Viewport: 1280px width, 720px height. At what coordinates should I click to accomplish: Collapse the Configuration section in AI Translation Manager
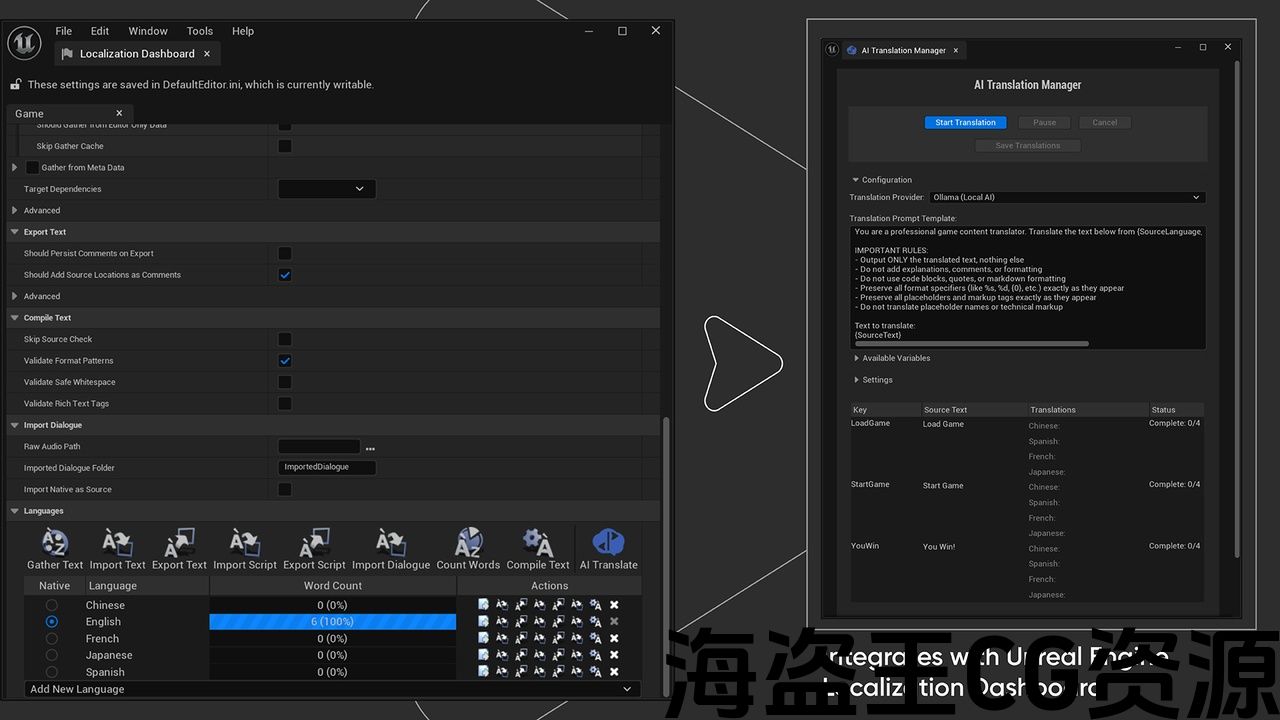(856, 180)
